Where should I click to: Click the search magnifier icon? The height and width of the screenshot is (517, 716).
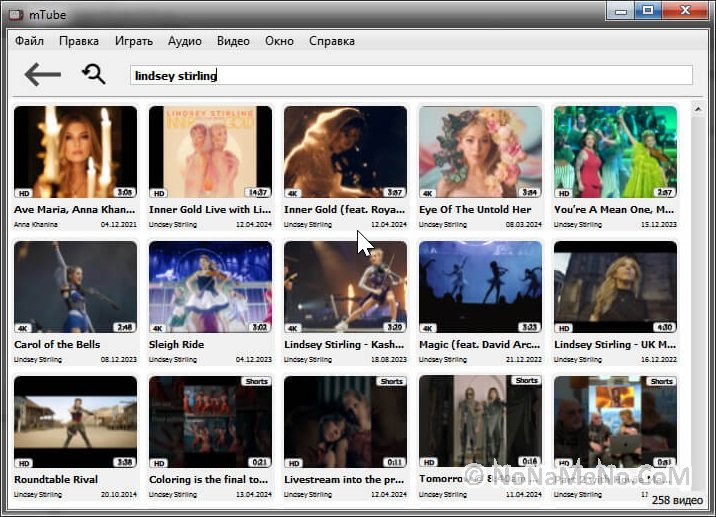94,74
